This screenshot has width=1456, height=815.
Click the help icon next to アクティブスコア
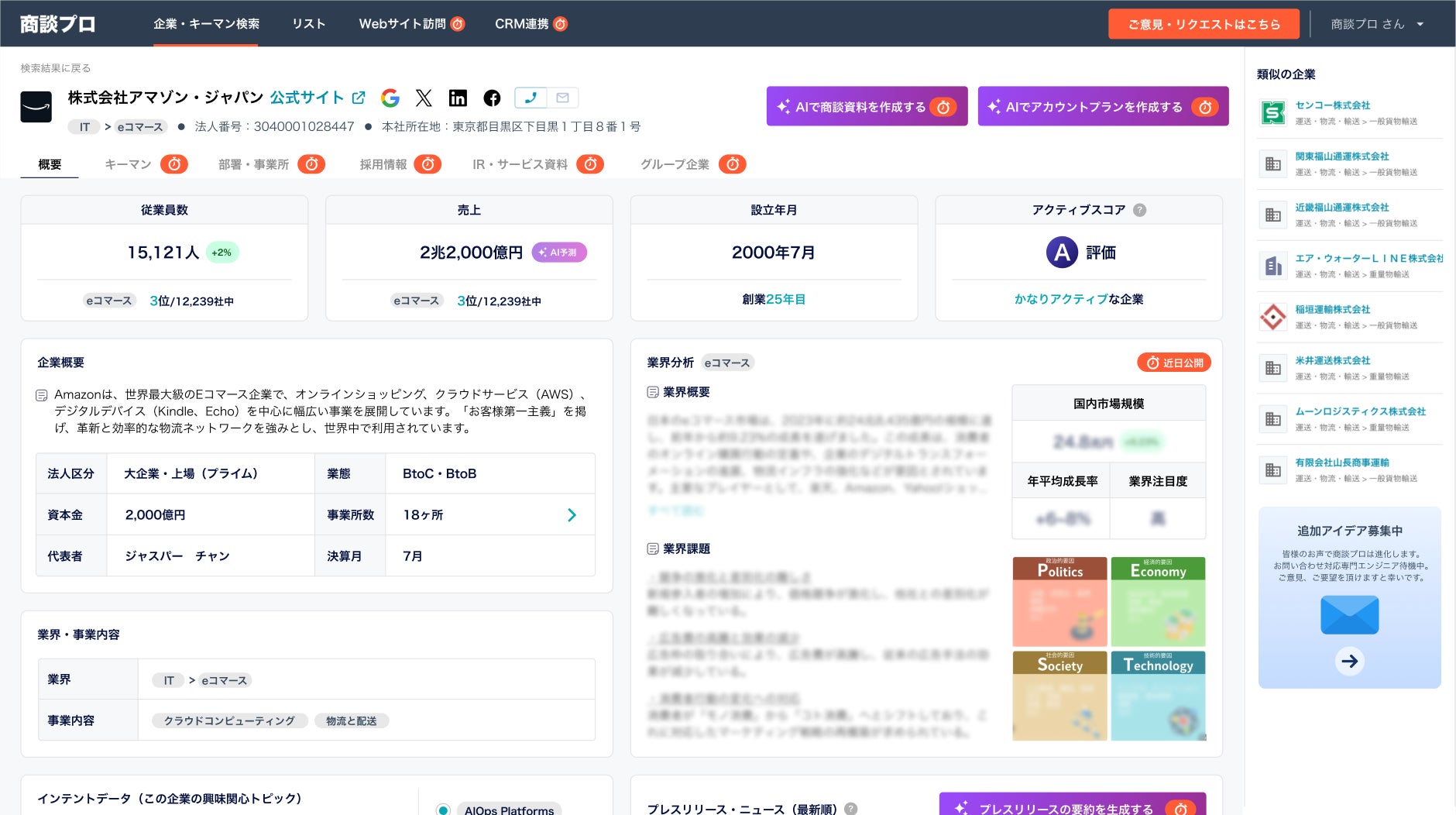click(x=1139, y=210)
